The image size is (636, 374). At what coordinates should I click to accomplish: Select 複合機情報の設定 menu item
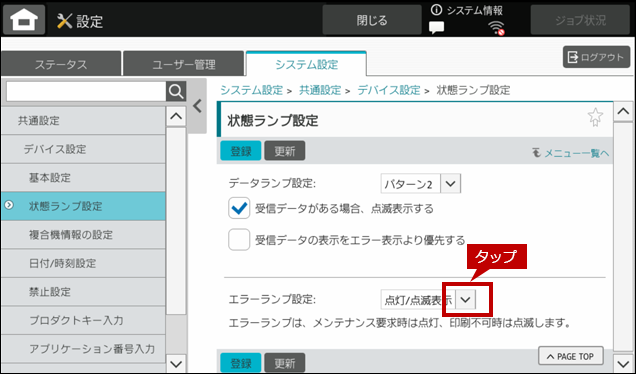(83, 234)
